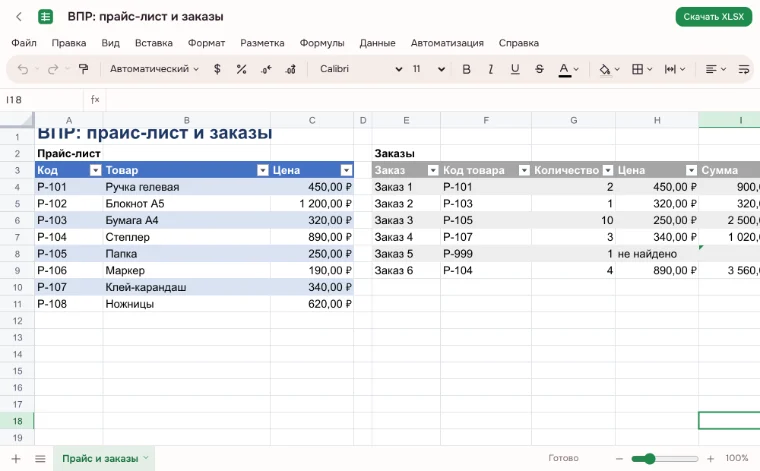
Task: Open the Формулы menu
Action: 322,43
